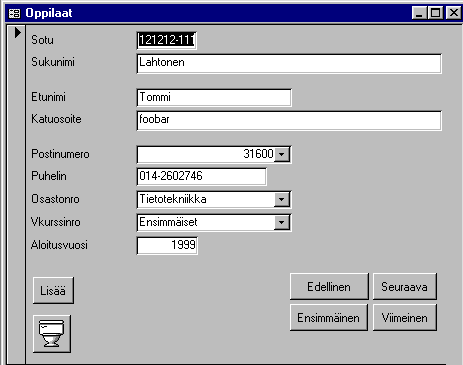Close the Oppilaat window
This screenshot has height=365, width=463.
tap(454, 13)
